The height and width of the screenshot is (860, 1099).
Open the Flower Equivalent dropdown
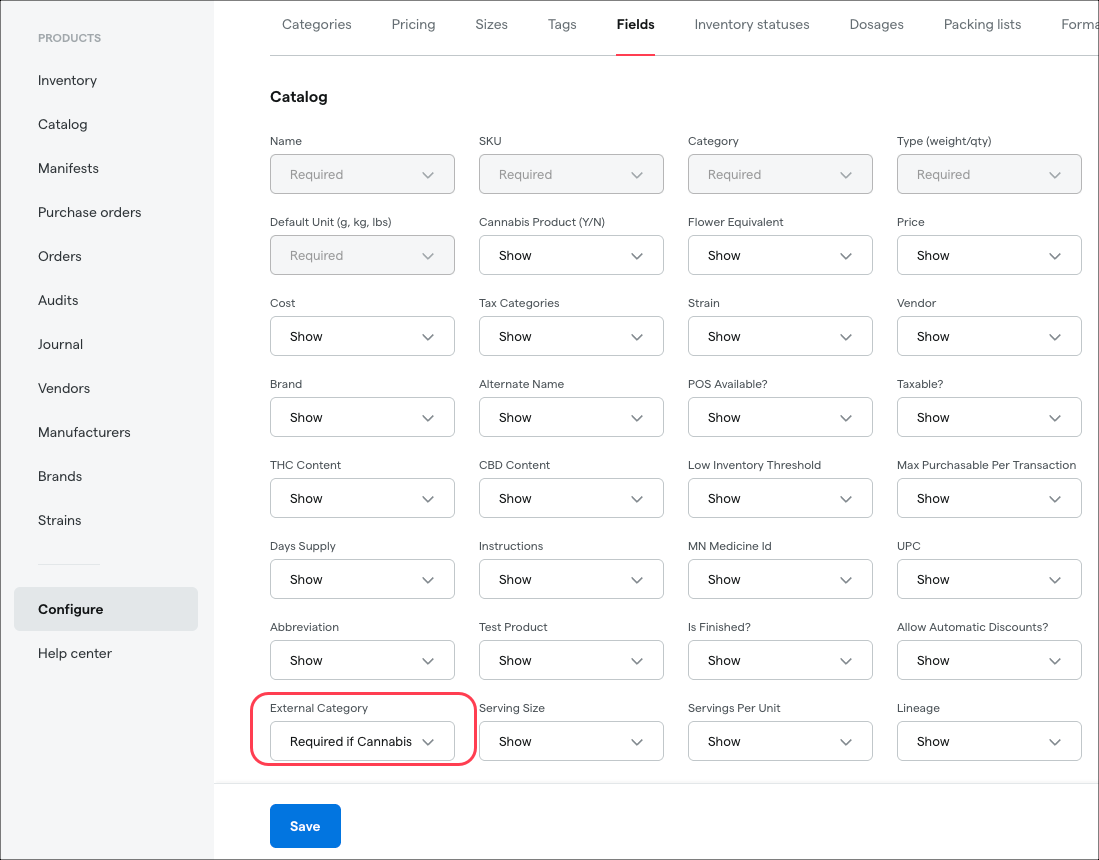tap(780, 256)
